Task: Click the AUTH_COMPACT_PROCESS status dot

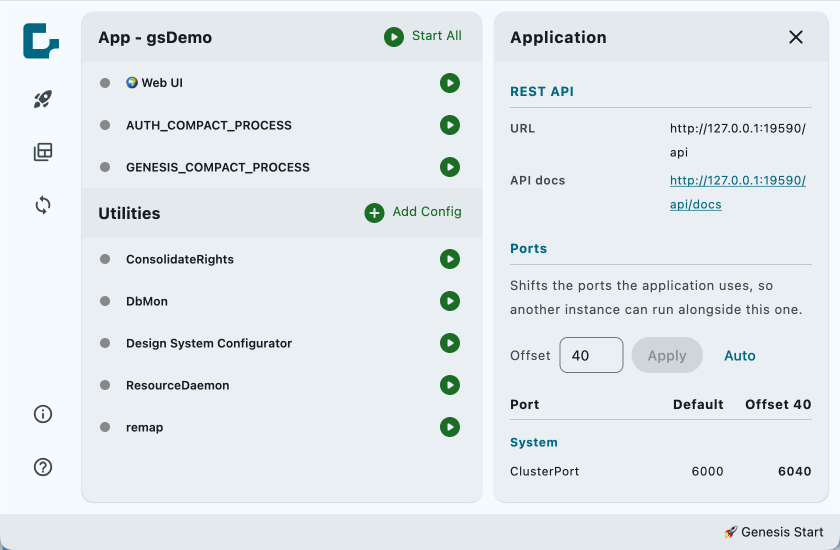Action: pos(105,125)
